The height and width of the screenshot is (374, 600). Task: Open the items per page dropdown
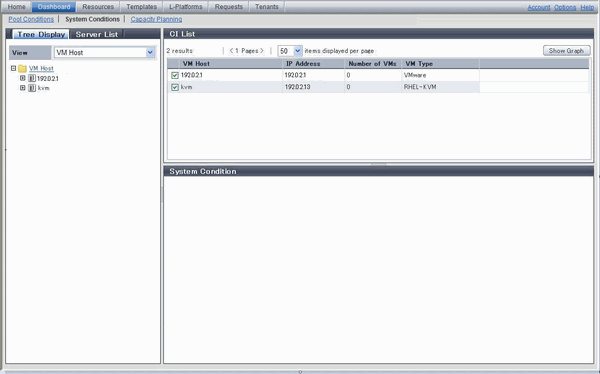(x=290, y=51)
